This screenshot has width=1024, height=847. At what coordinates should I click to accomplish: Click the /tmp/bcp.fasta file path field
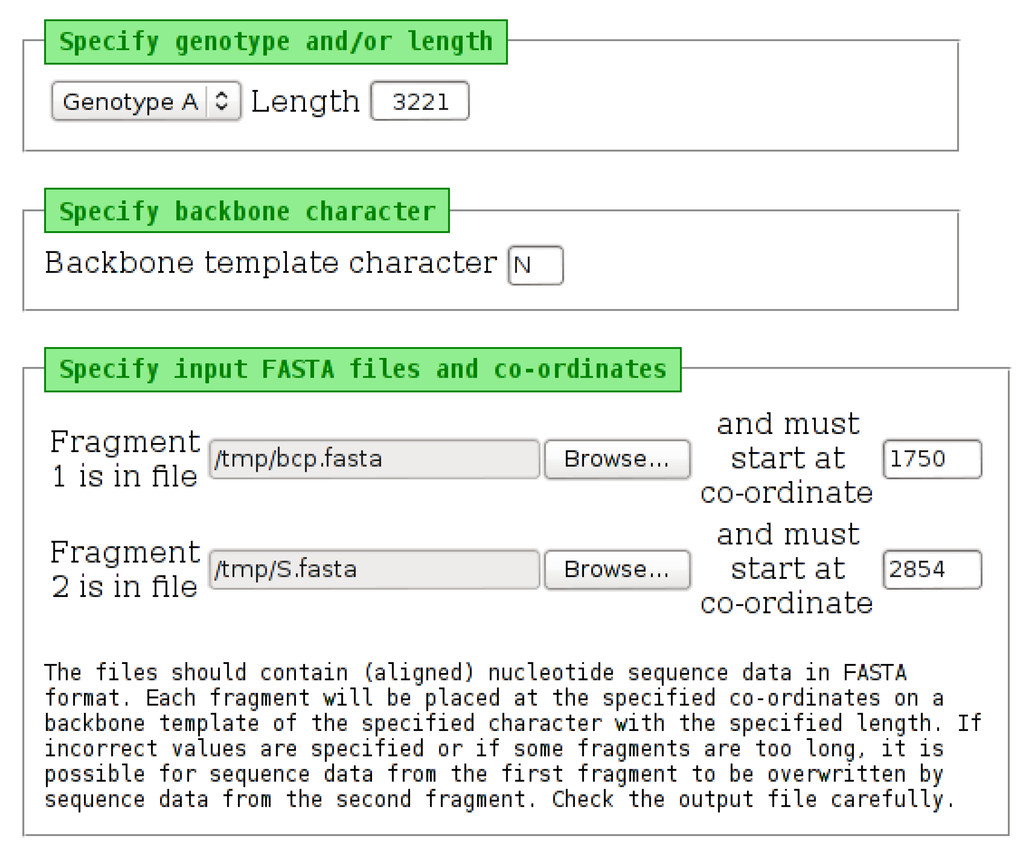[375, 459]
